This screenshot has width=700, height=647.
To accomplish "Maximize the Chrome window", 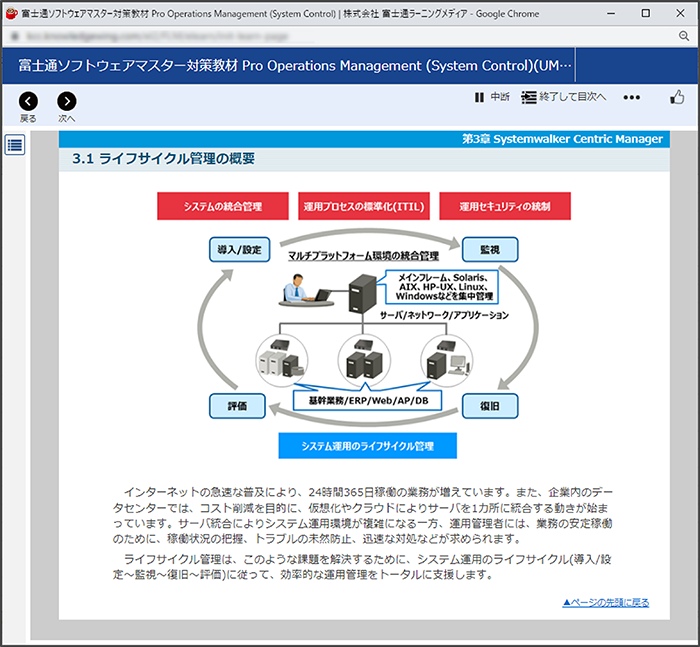I will pyautogui.click(x=646, y=13).
